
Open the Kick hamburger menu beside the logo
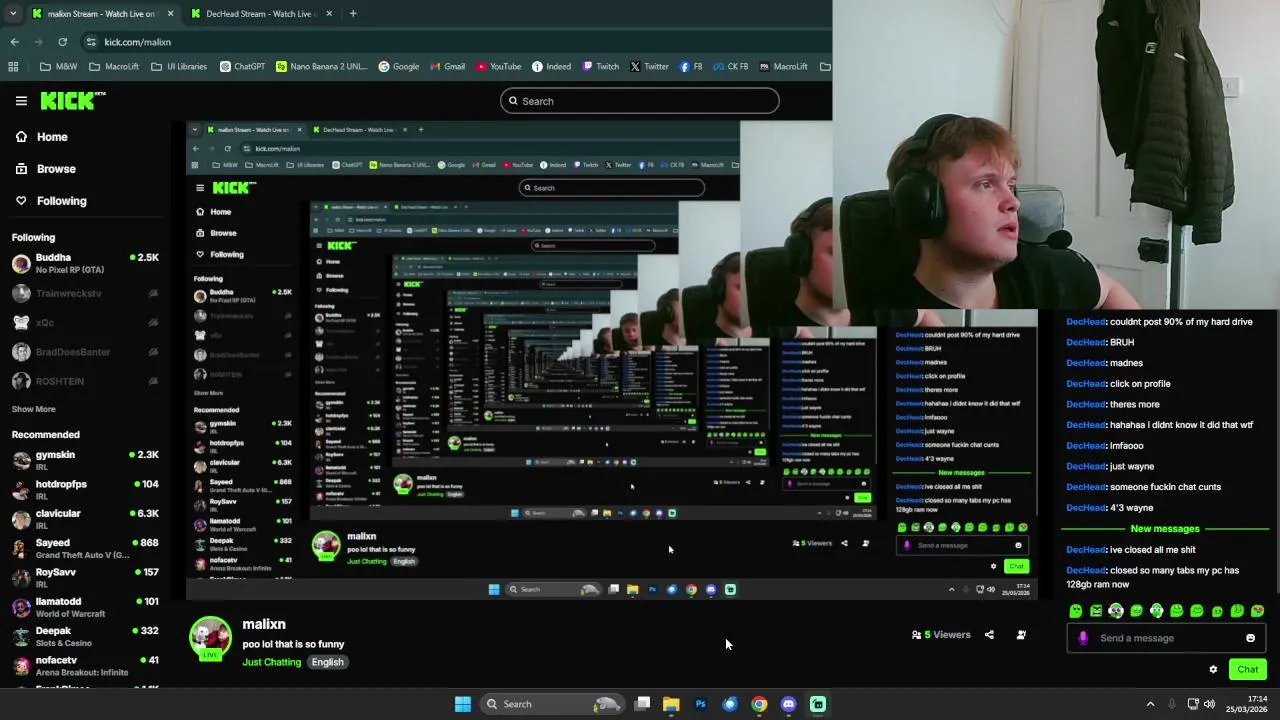21,101
